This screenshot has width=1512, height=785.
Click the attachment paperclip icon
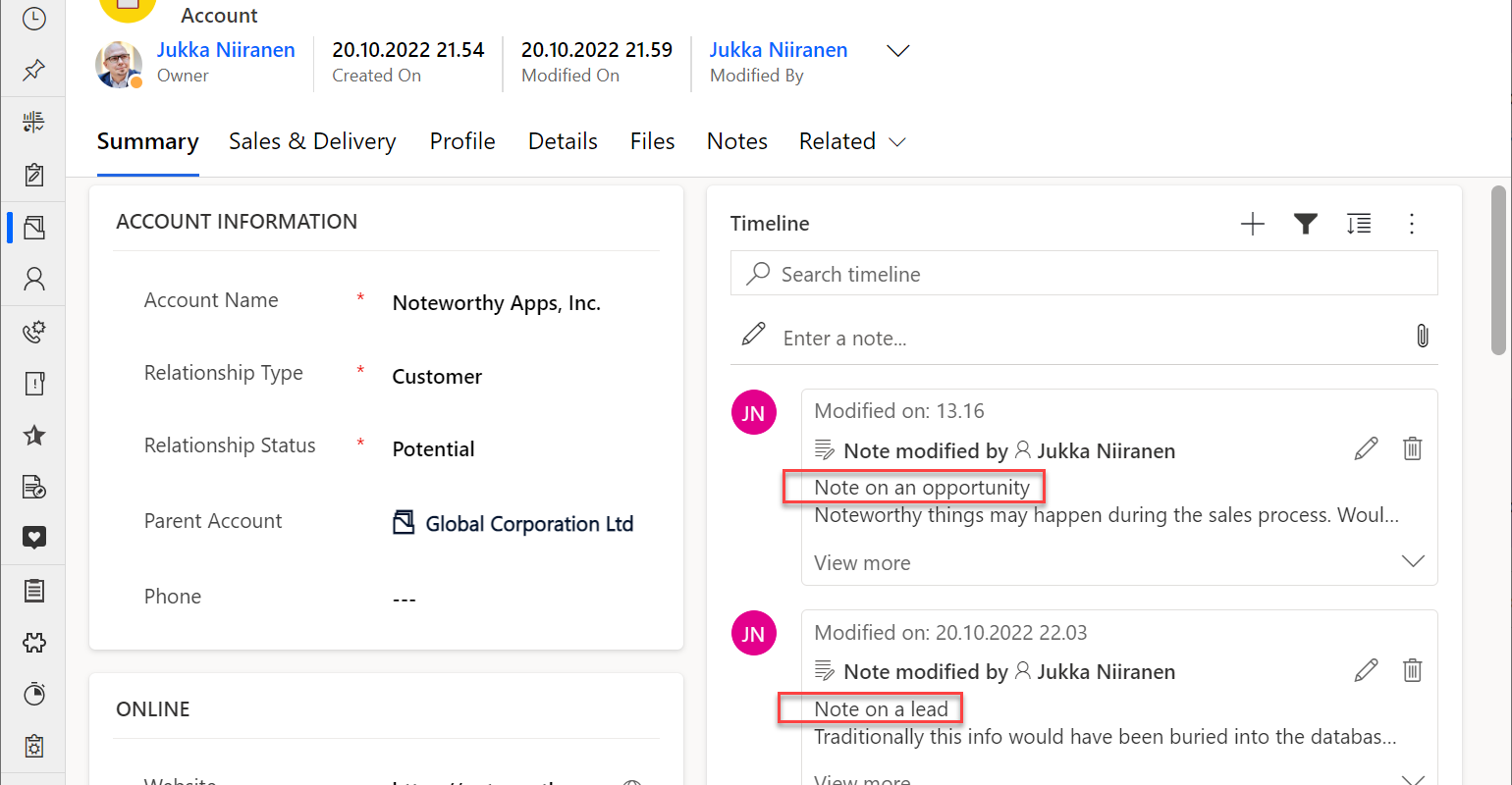1422,337
